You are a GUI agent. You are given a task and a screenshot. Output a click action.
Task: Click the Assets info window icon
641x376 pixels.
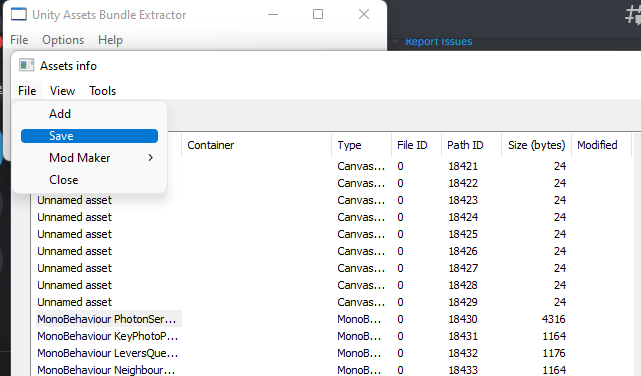coord(27,65)
